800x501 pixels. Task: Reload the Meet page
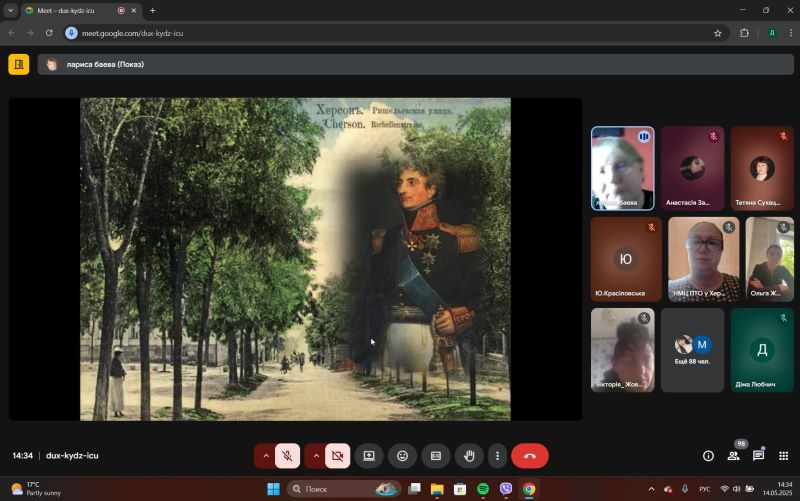click(49, 33)
